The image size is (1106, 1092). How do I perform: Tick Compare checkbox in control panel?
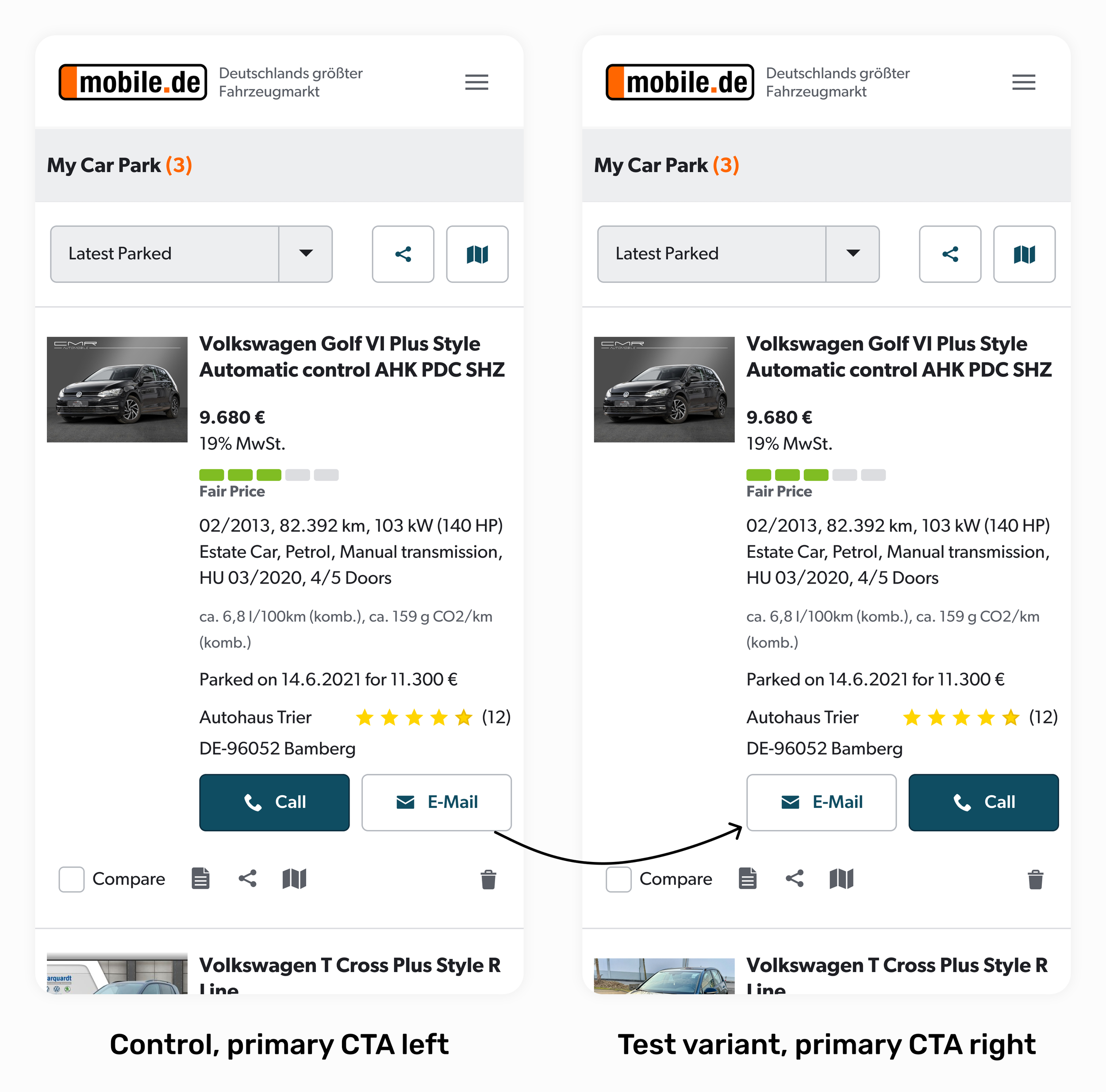(x=72, y=879)
